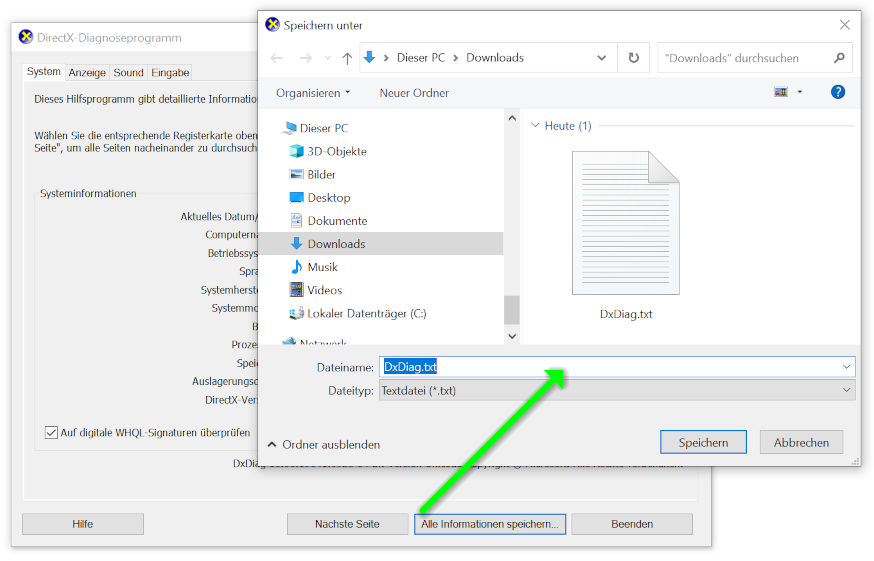Click the Beenden button in DirectX-Diagnoseprogramm
Image resolution: width=874 pixels, height=561 pixels.
point(632,524)
